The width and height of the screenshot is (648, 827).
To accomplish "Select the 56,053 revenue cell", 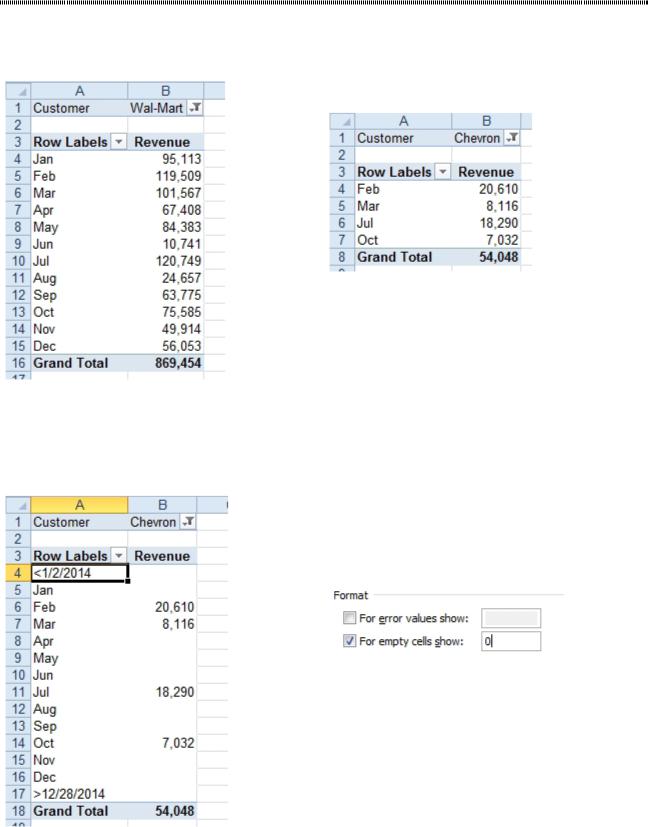I will (166, 346).
